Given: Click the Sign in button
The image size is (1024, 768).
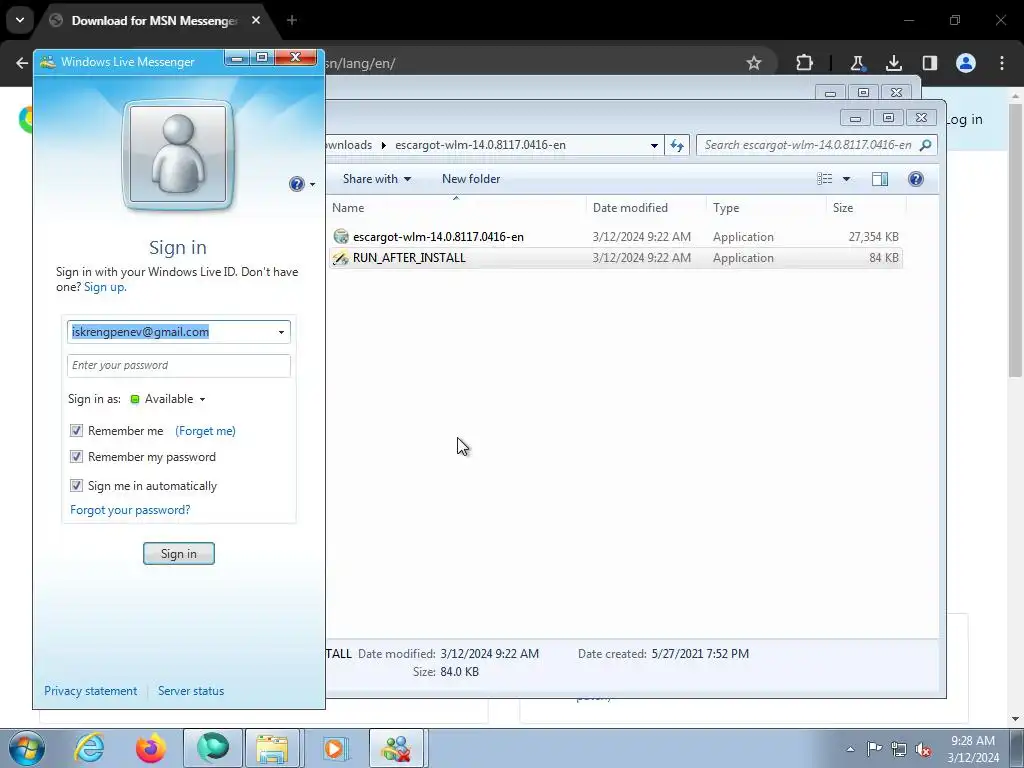Looking at the screenshot, I should click(179, 554).
